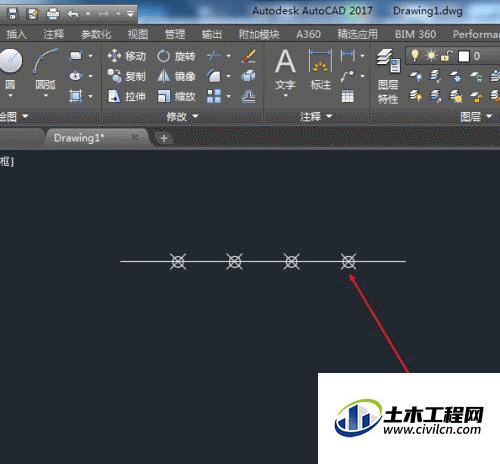Open the 附加模块 ribbon tab
The width and height of the screenshot is (500, 464).
[259, 34]
